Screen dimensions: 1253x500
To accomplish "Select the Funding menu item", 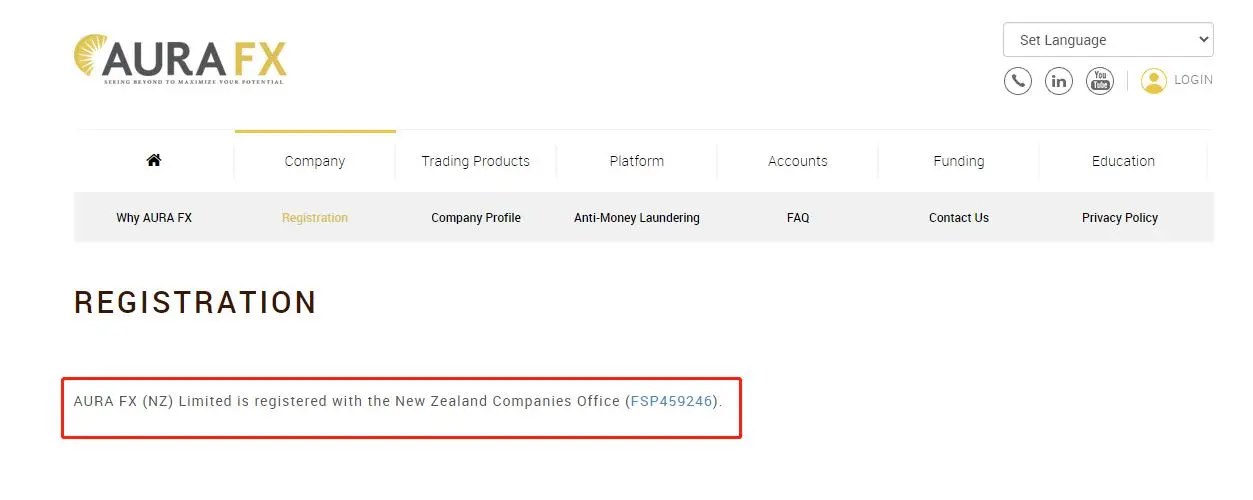I will [x=959, y=161].
